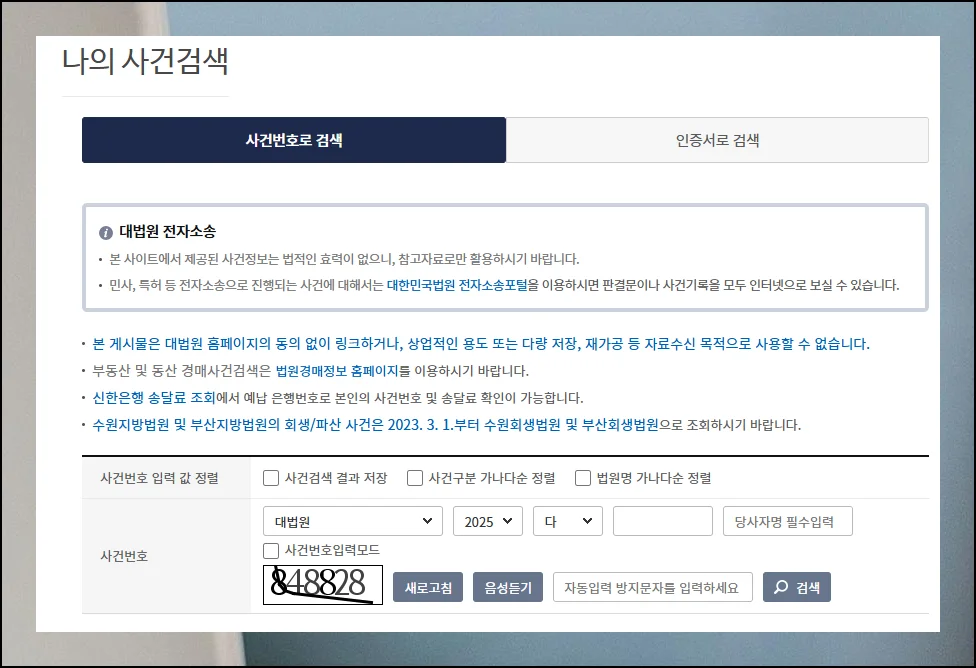Enable 사건번호입력모드 checkbox

[271, 551]
